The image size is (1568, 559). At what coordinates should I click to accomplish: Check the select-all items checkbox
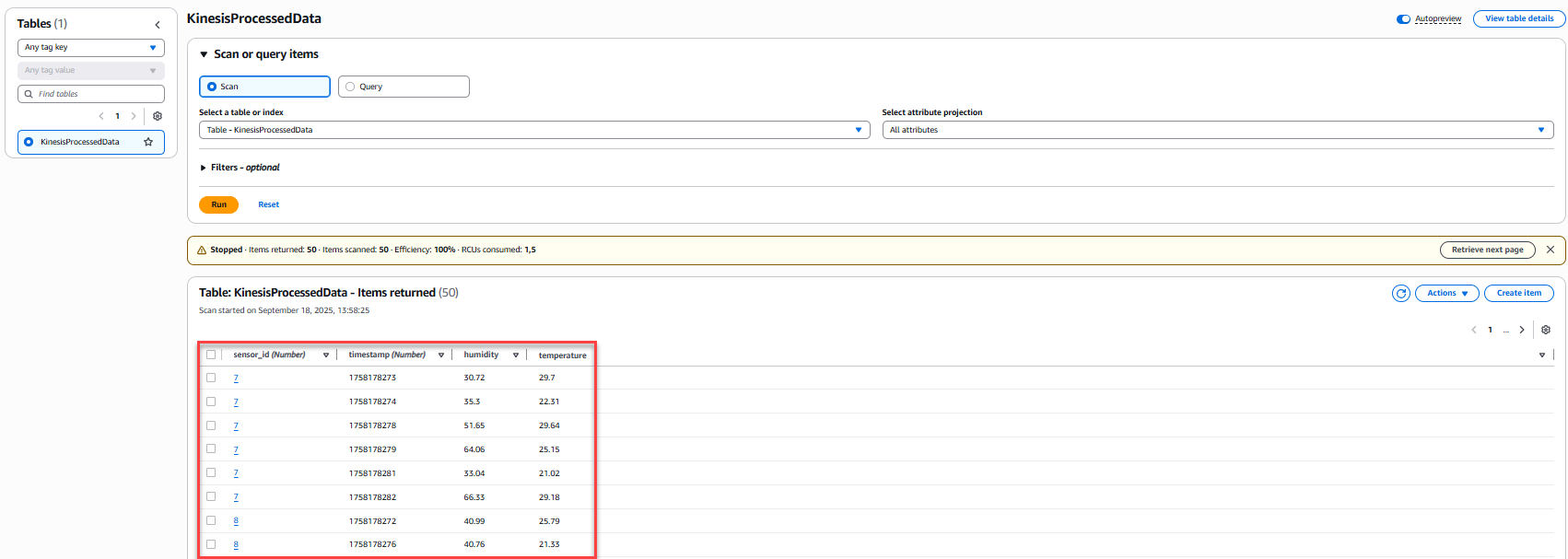coord(211,355)
